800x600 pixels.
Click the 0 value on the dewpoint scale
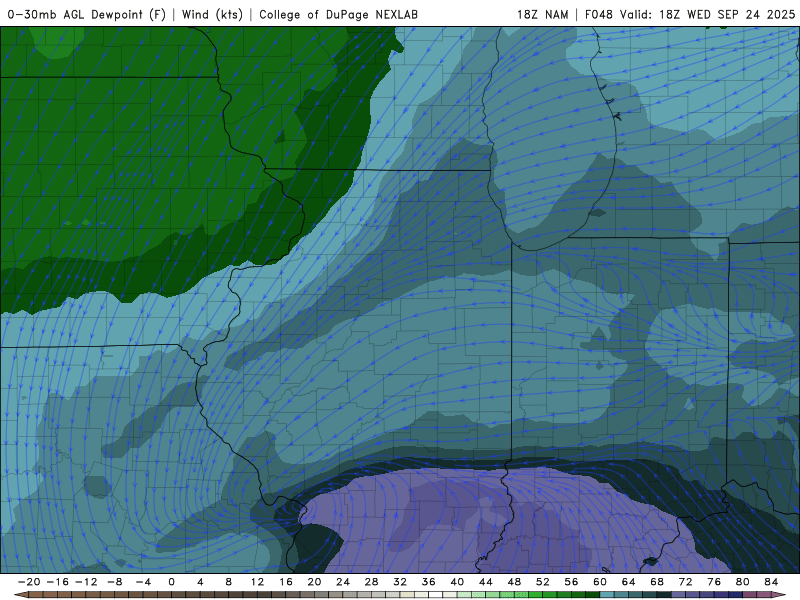click(x=171, y=582)
